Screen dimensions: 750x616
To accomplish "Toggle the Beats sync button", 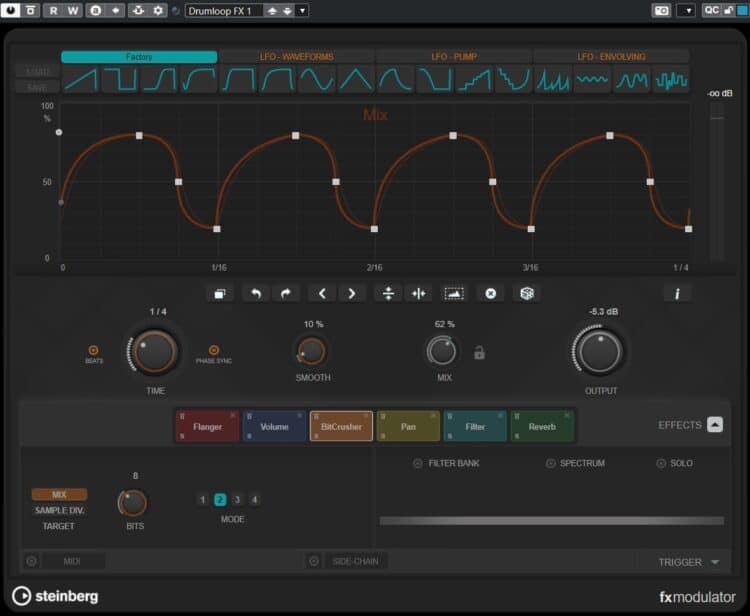I will pyautogui.click(x=94, y=351).
